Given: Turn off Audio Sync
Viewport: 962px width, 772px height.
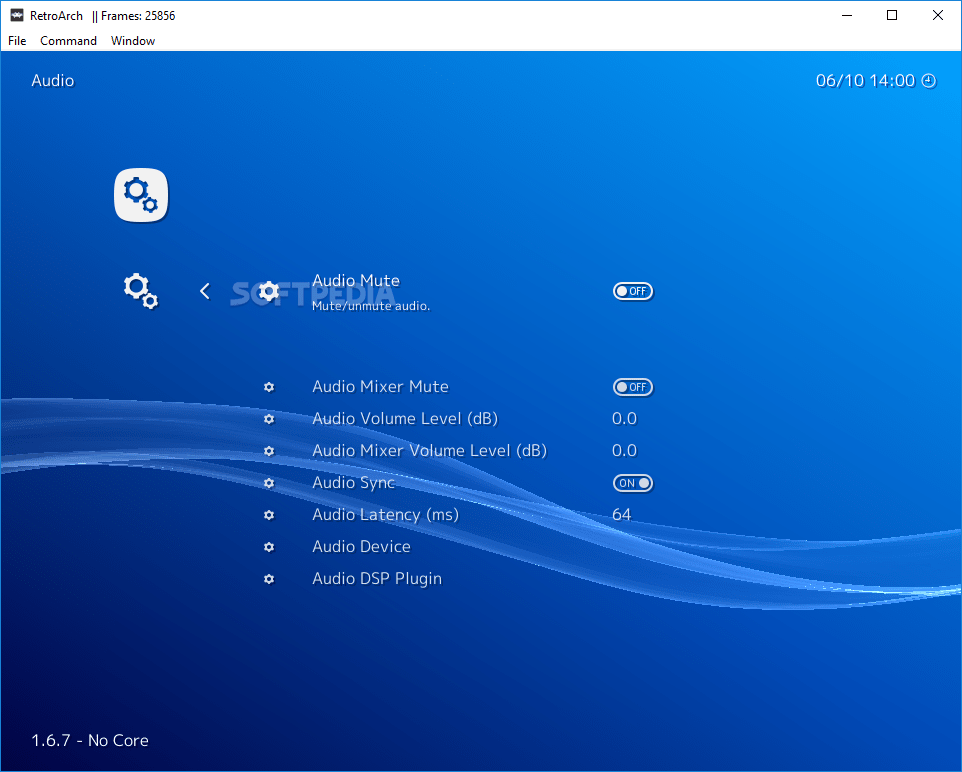Looking at the screenshot, I should pos(632,483).
